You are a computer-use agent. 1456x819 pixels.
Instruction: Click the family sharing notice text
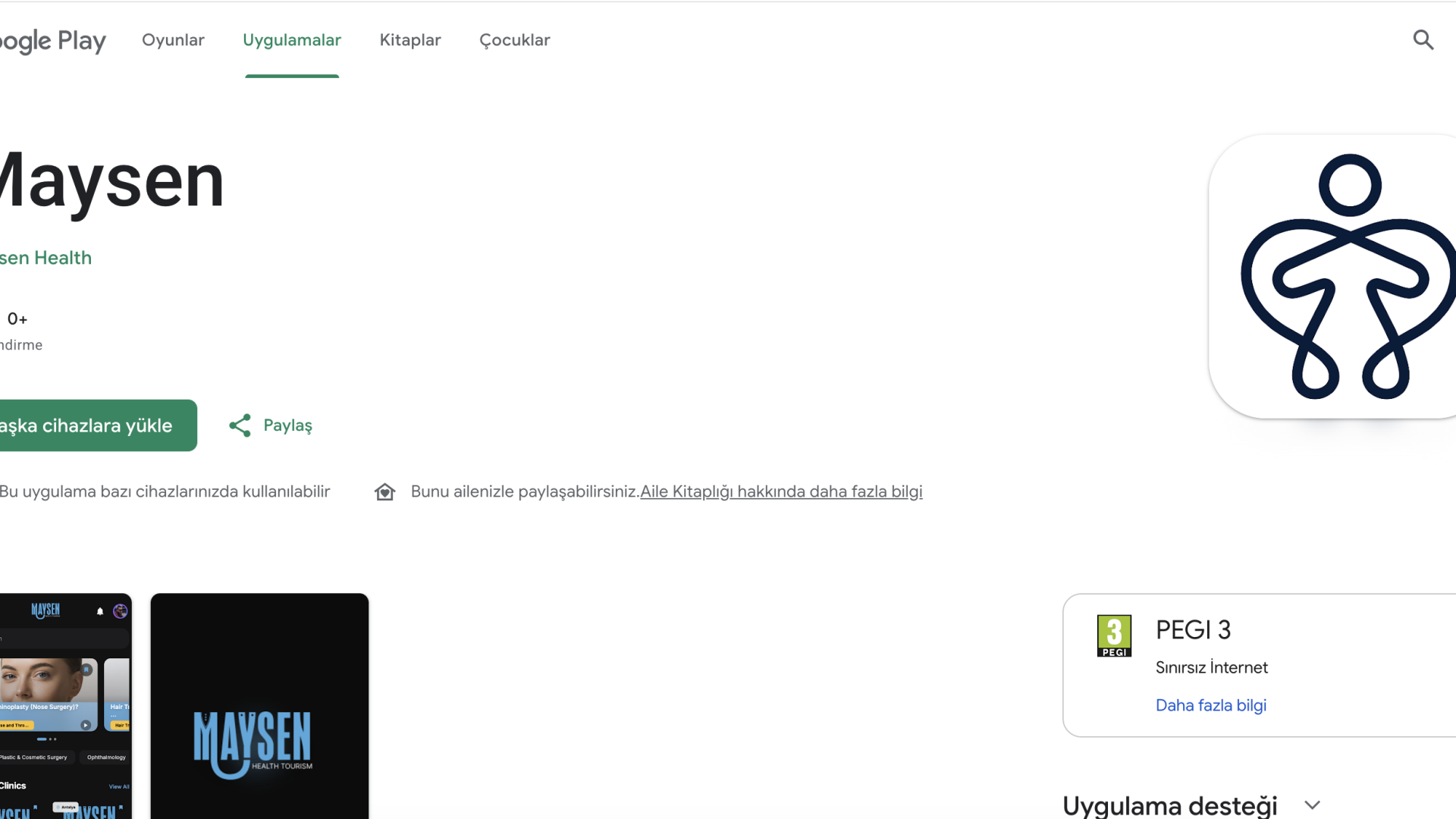525,491
